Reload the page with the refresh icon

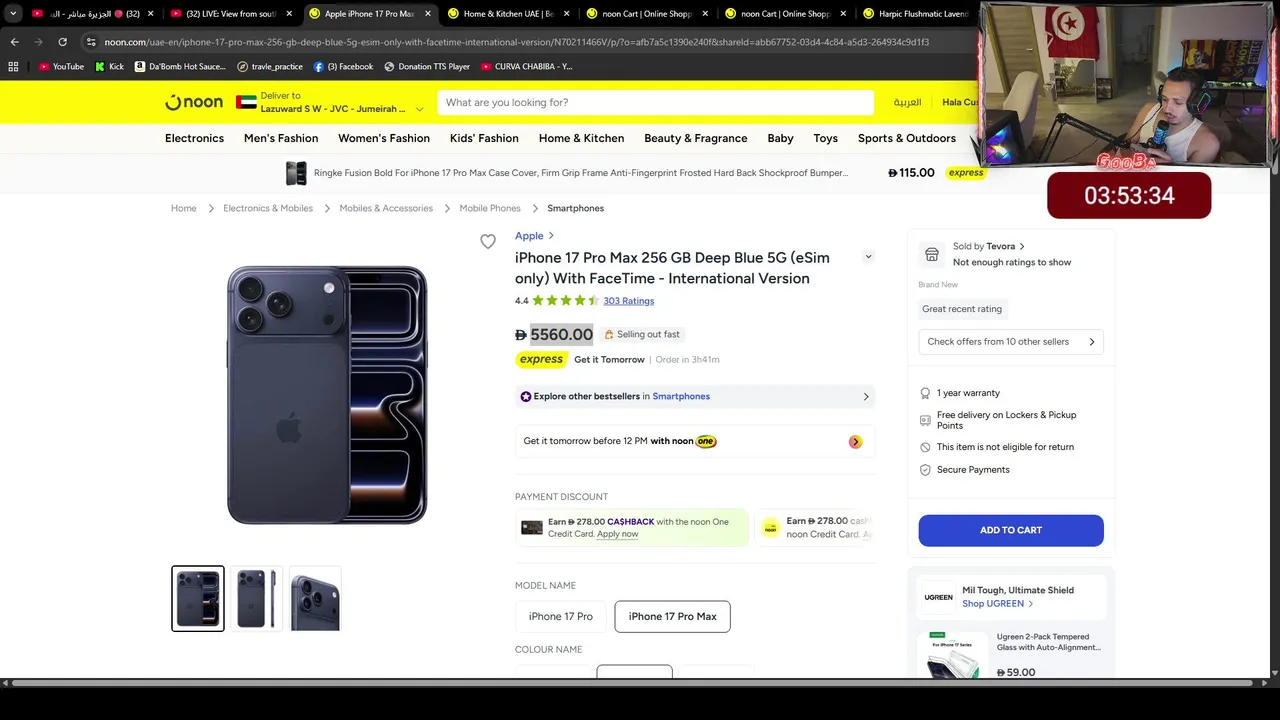coord(62,42)
